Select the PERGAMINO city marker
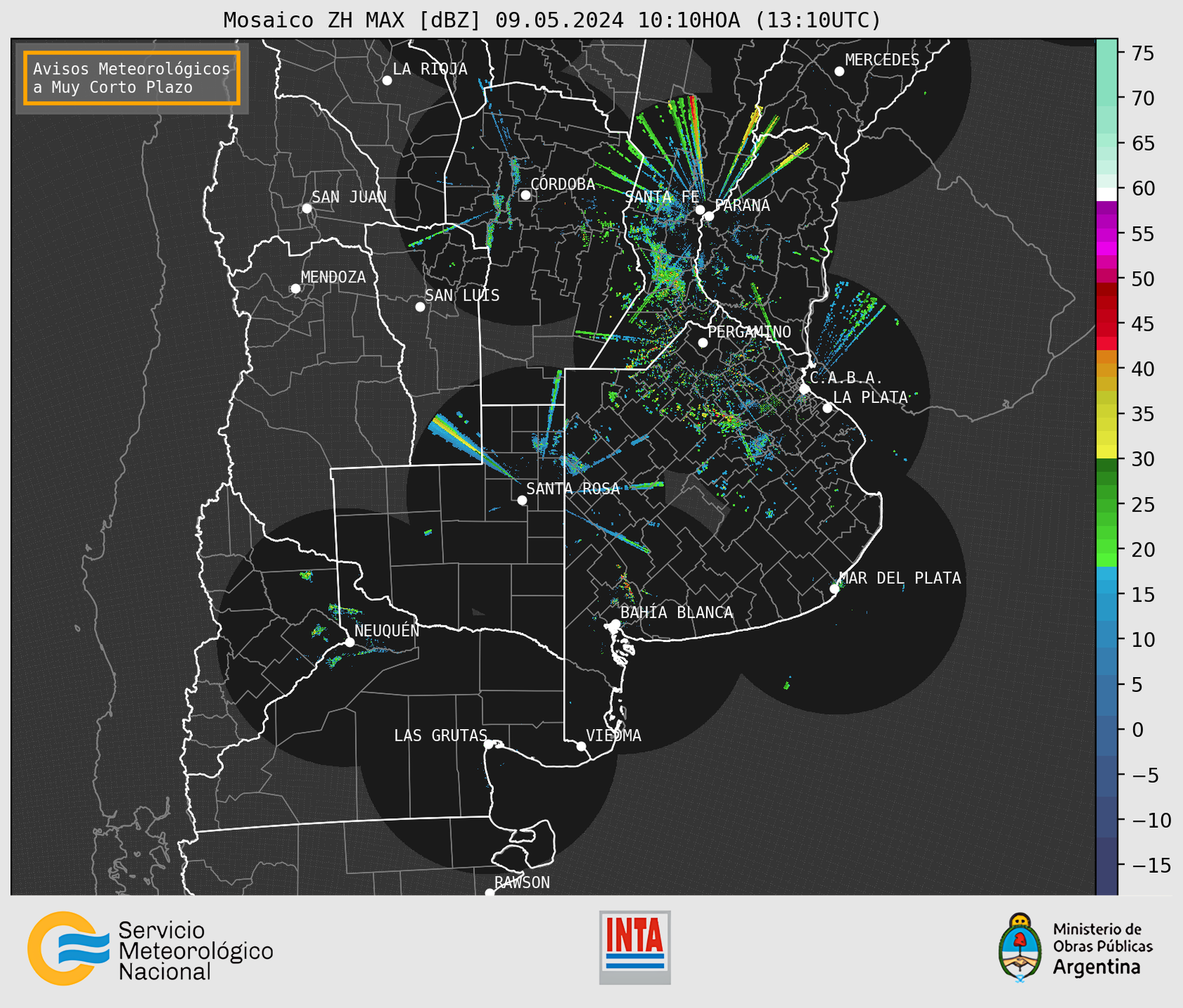 pyautogui.click(x=703, y=343)
